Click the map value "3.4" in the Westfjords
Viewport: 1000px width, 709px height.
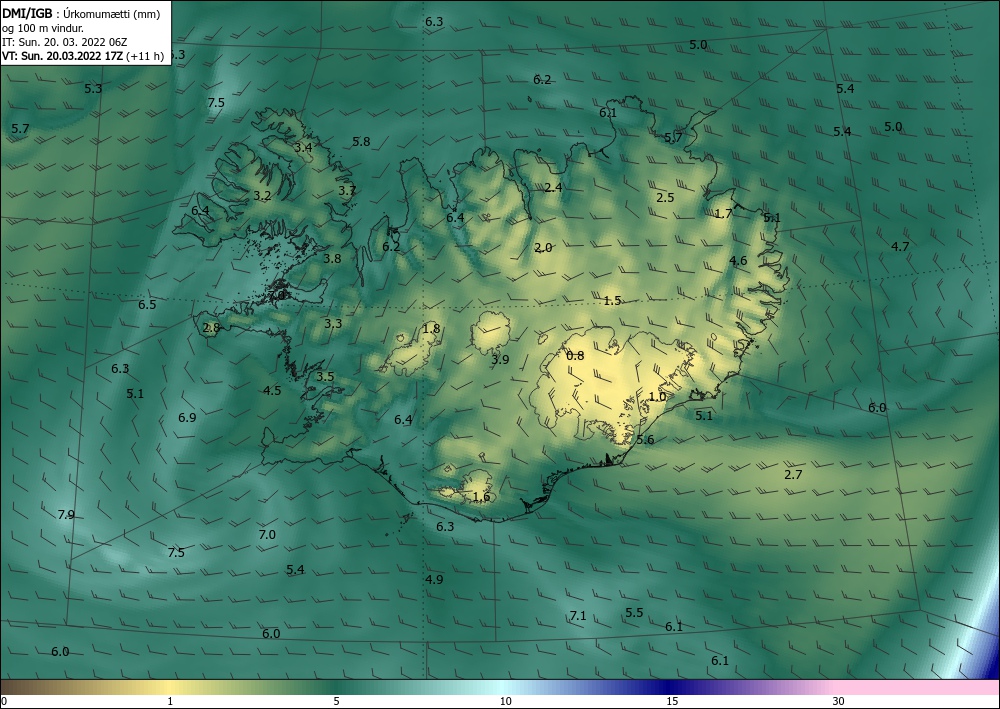(x=303, y=147)
